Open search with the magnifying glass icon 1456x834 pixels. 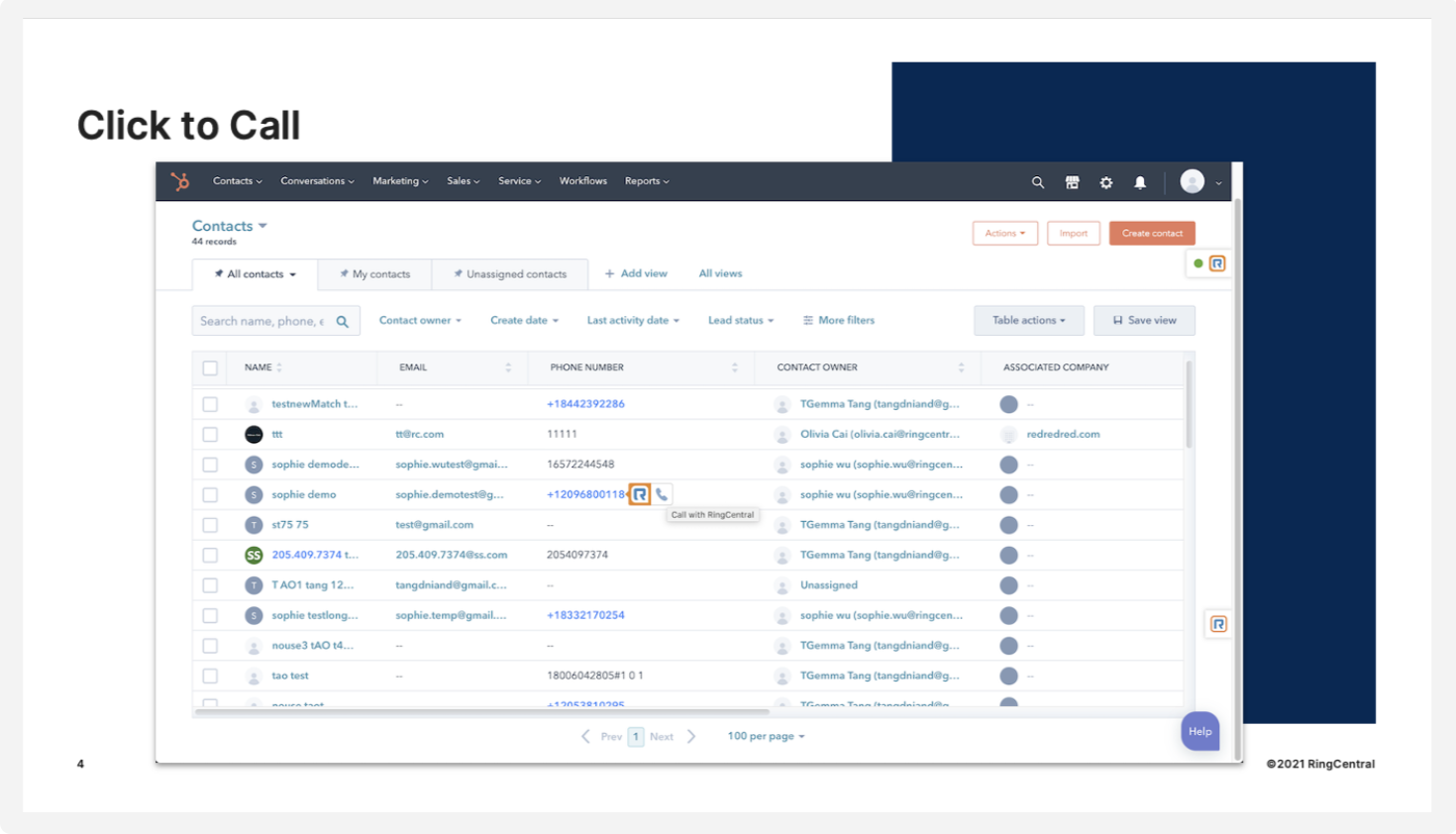coord(1037,182)
